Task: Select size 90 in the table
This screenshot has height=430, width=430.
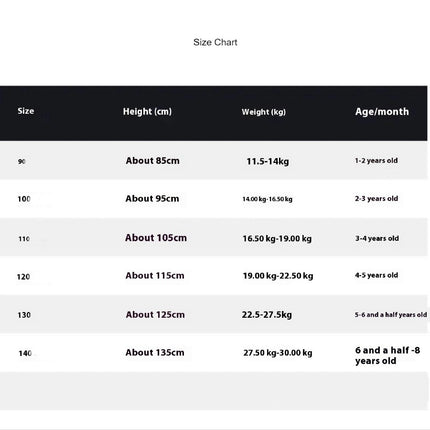Action: tap(22, 161)
